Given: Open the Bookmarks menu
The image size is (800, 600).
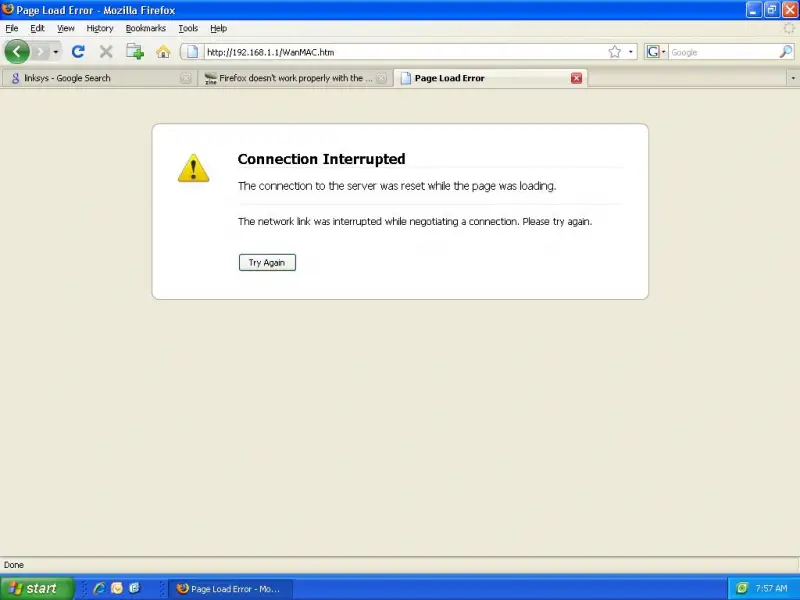Looking at the screenshot, I should (146, 29).
